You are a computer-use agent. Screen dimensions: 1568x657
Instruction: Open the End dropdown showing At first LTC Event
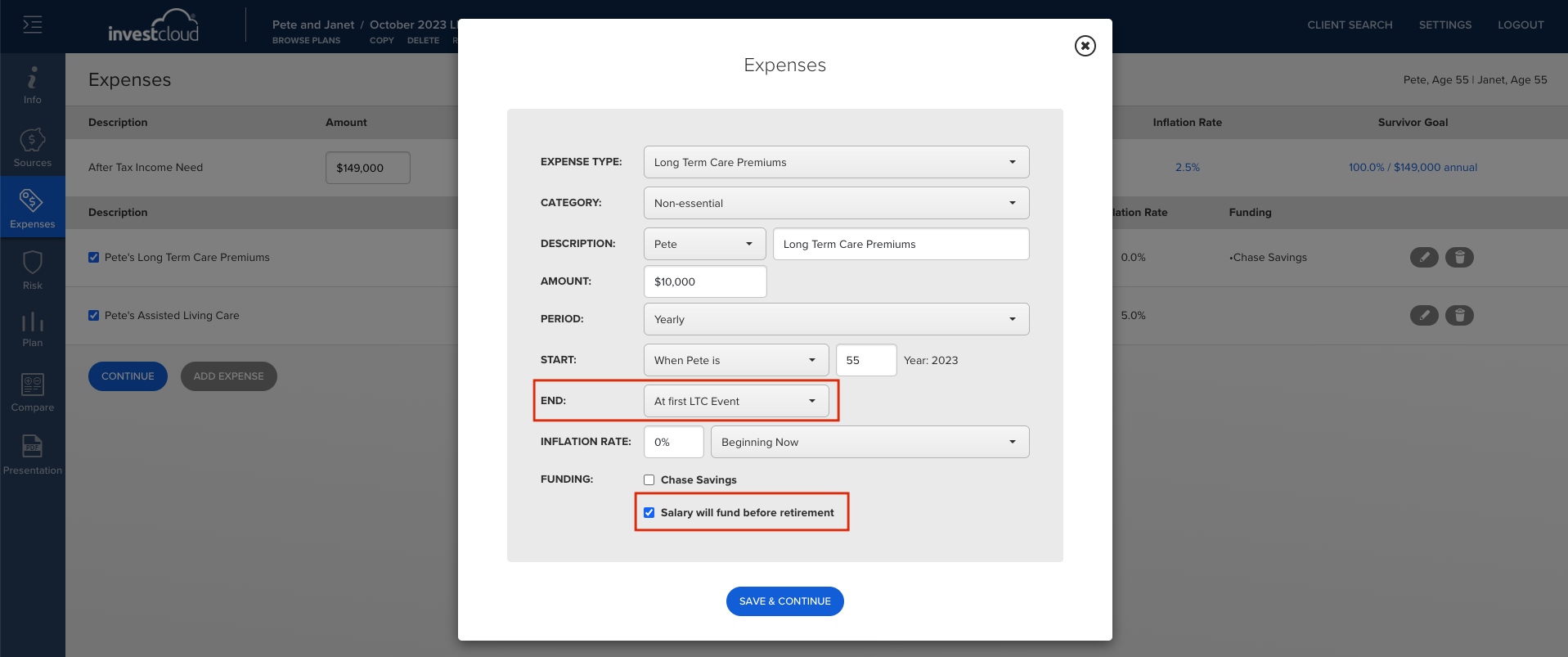point(736,401)
